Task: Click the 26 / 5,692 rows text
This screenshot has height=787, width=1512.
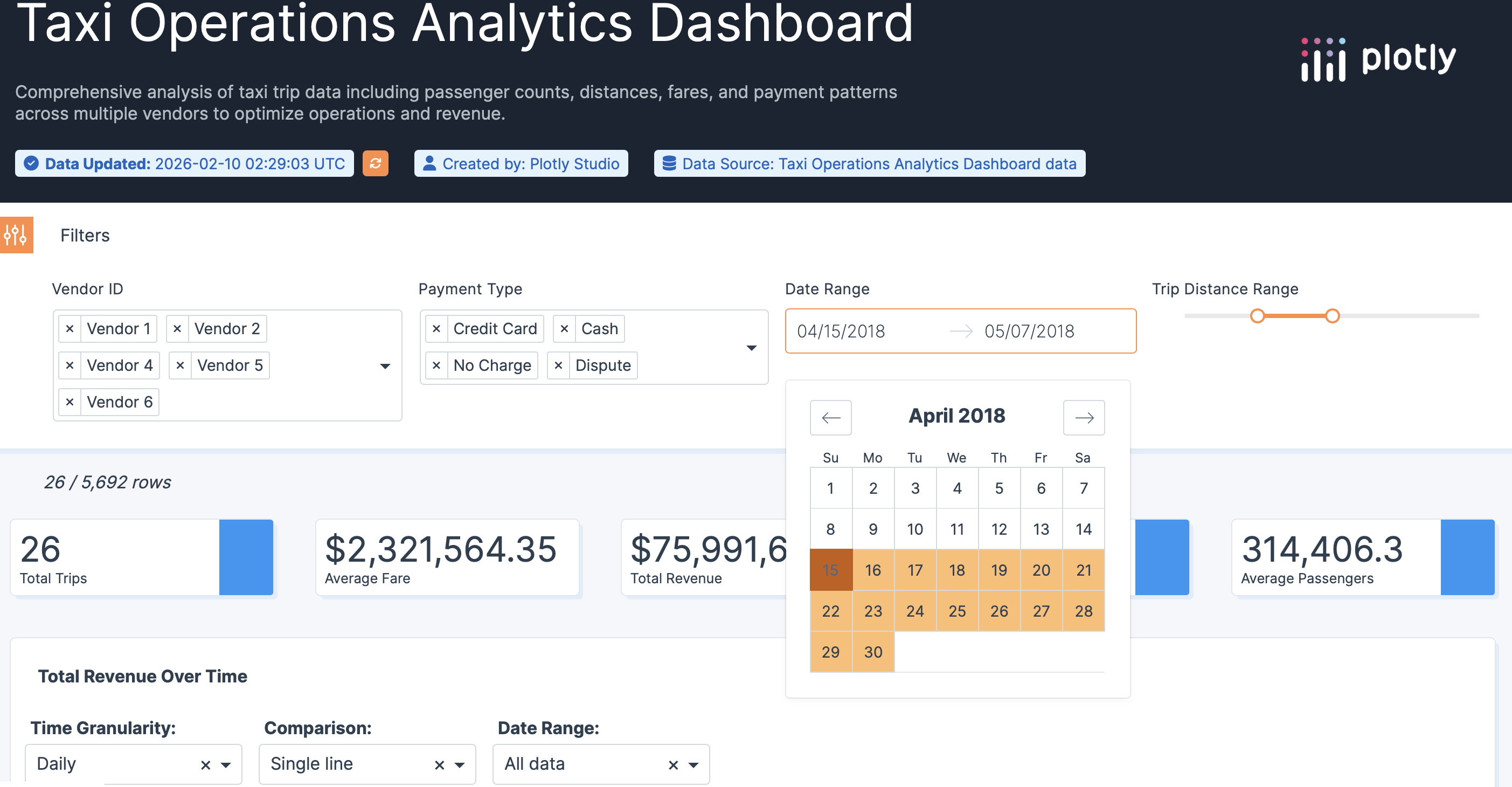Action: pos(107,482)
